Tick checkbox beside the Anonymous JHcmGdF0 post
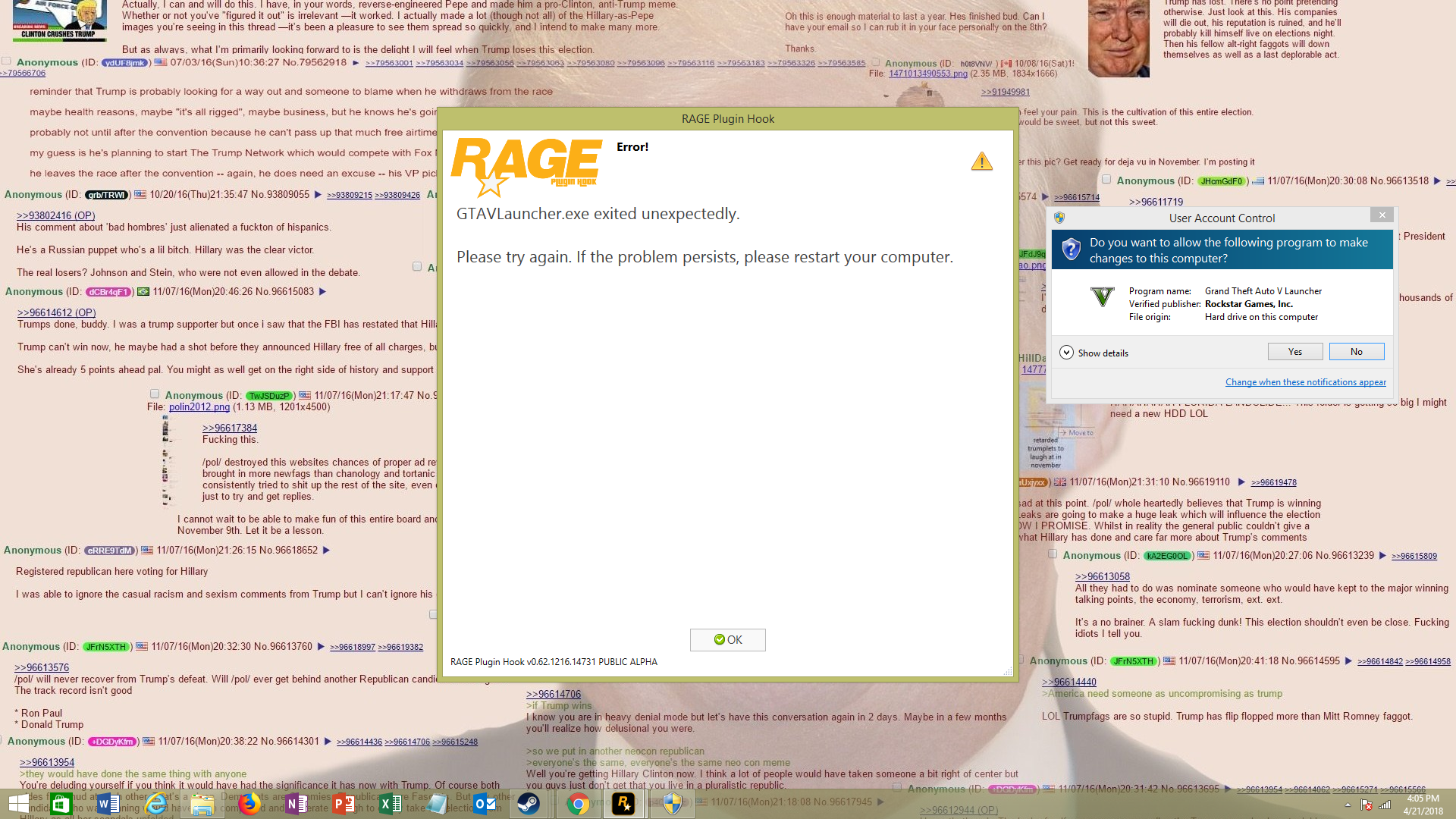This screenshot has height=819, width=1456. coord(1106,180)
